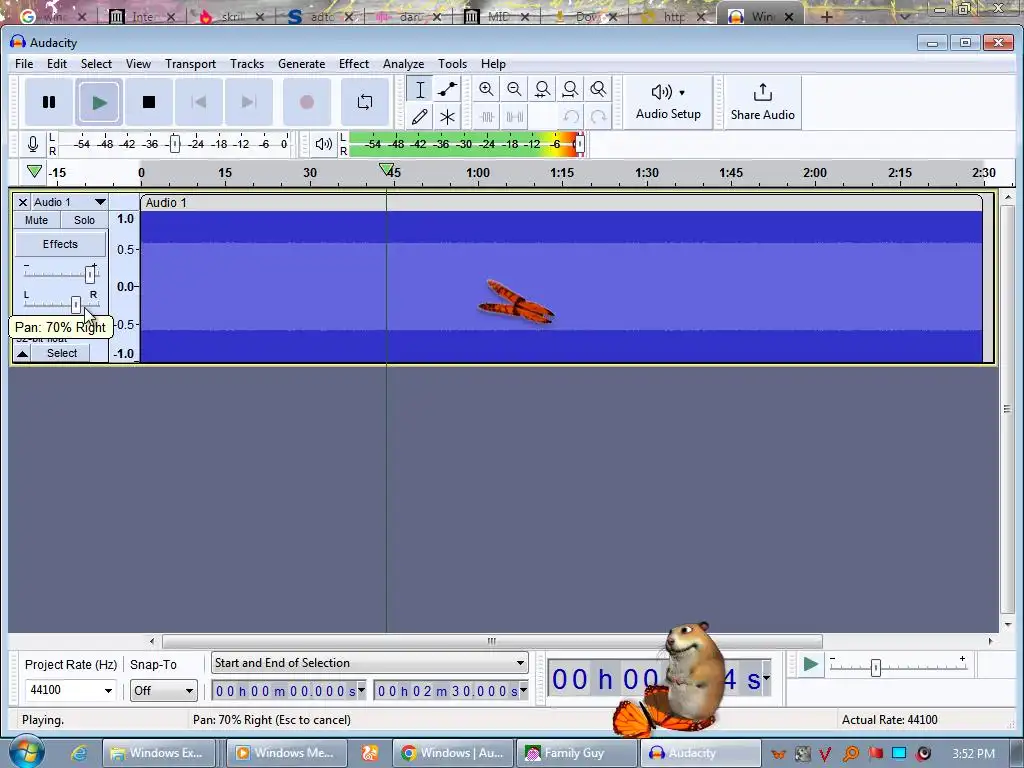This screenshot has width=1024, height=768.
Task: Open the Tracks menu
Action: pos(247,63)
